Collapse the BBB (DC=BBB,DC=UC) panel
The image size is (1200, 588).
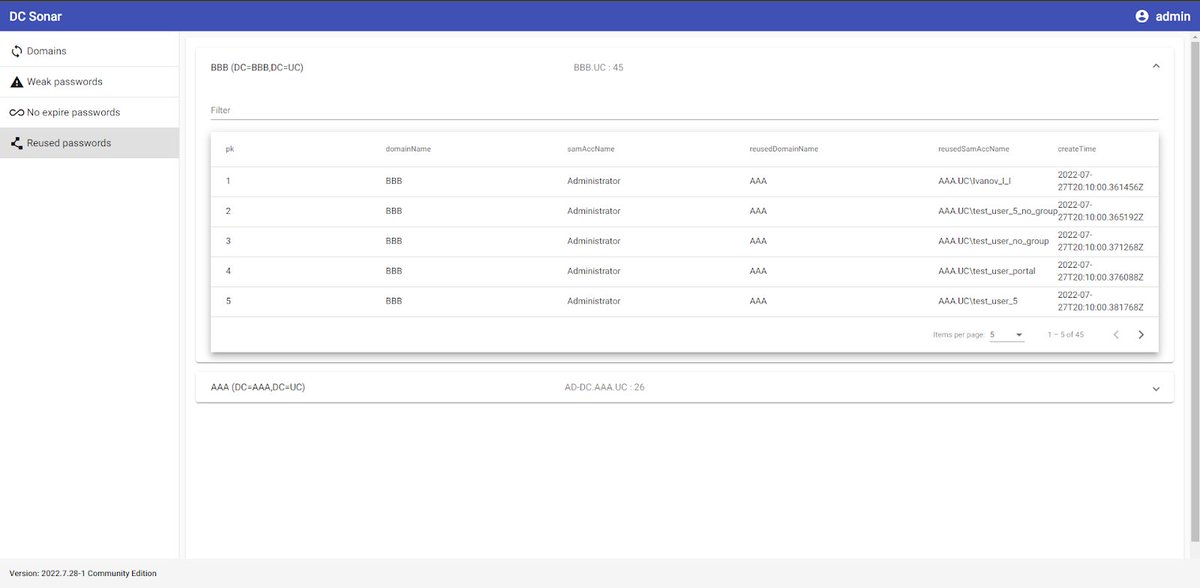pos(1155,64)
